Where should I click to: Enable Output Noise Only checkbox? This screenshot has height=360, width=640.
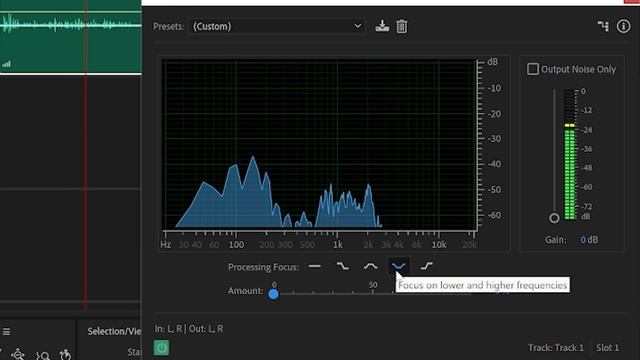coord(533,69)
